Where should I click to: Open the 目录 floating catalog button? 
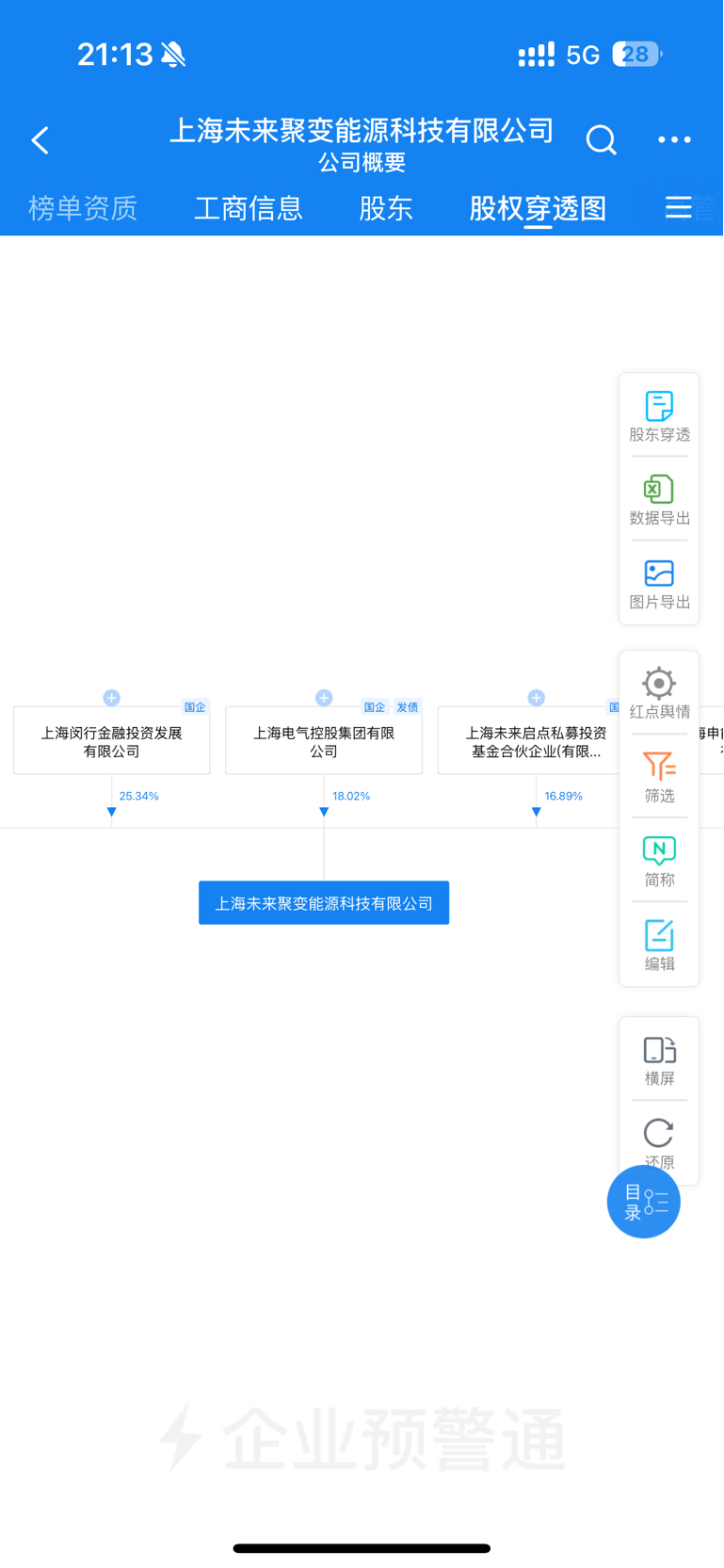[644, 1202]
